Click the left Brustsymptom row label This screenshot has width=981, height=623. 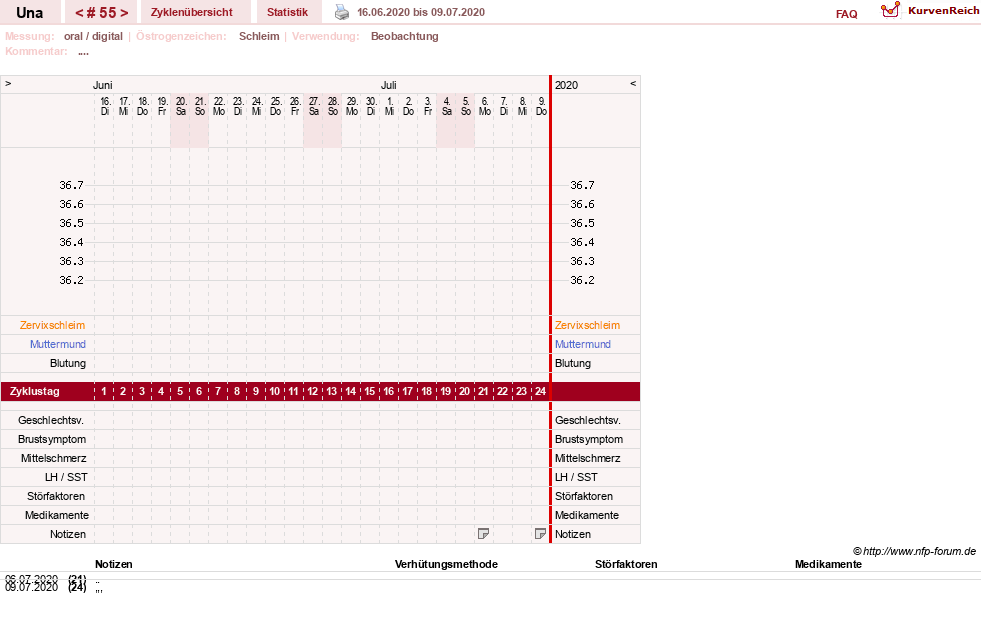[52, 439]
